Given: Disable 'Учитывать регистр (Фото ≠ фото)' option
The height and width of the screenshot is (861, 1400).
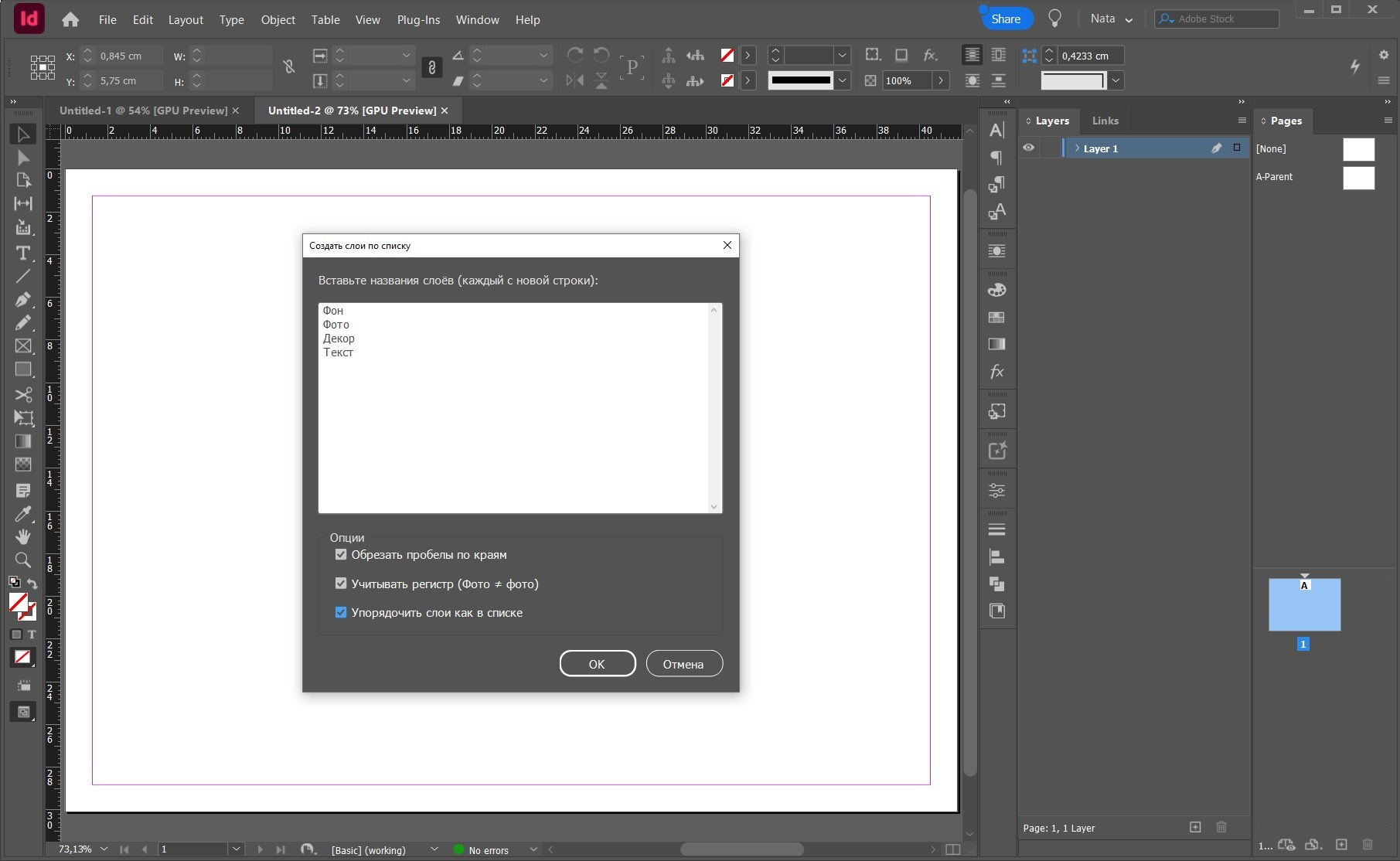Looking at the screenshot, I should click(x=342, y=583).
